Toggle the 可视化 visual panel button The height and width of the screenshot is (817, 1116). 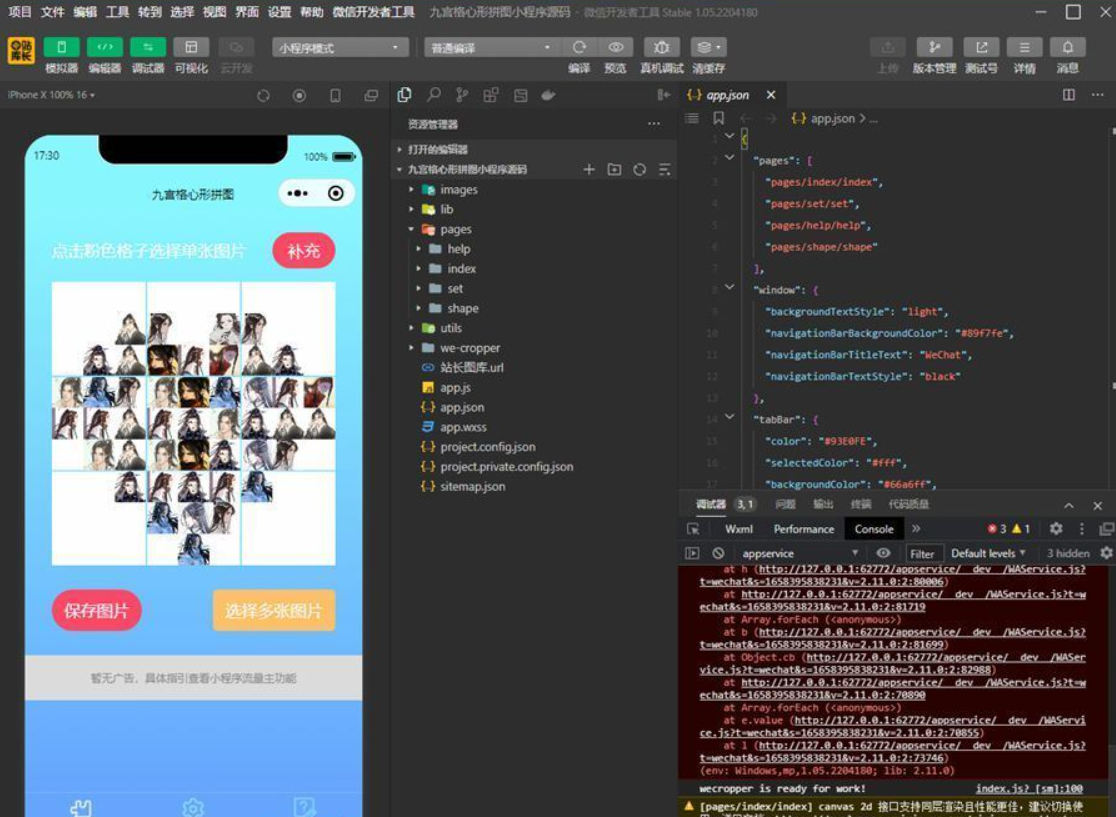pyautogui.click(x=191, y=47)
